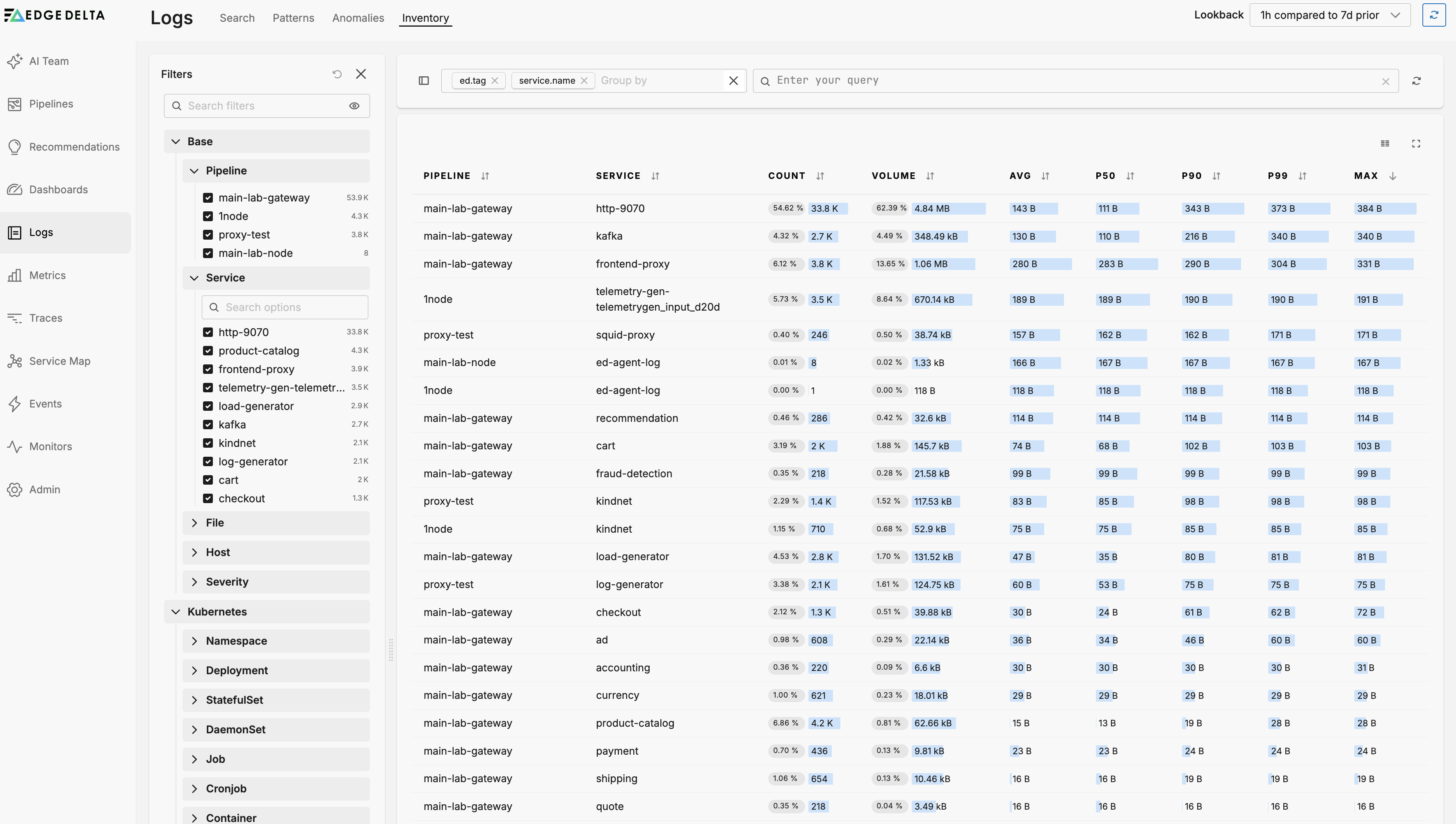Image resolution: width=1456 pixels, height=824 pixels.
Task: Remove the ed.tag group-by chip
Action: click(x=494, y=80)
